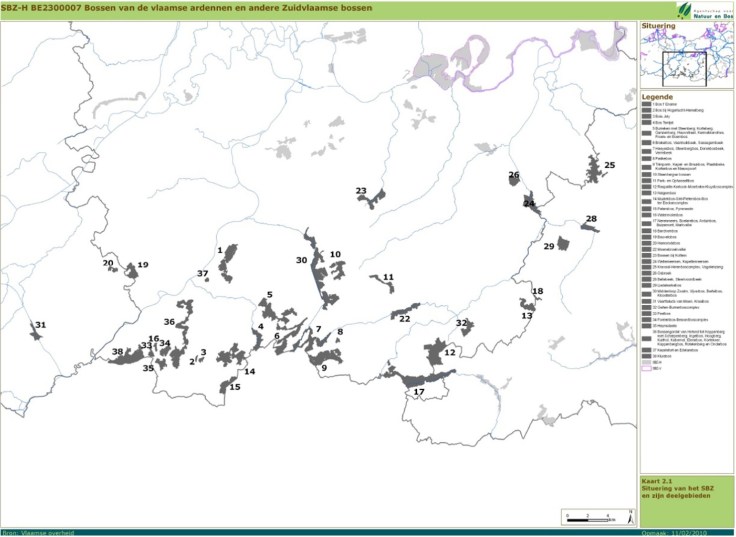This screenshot has height=537, width=736.
Task: Click the gray swatch of legend entry 1
Action: pyautogui.click(x=647, y=104)
